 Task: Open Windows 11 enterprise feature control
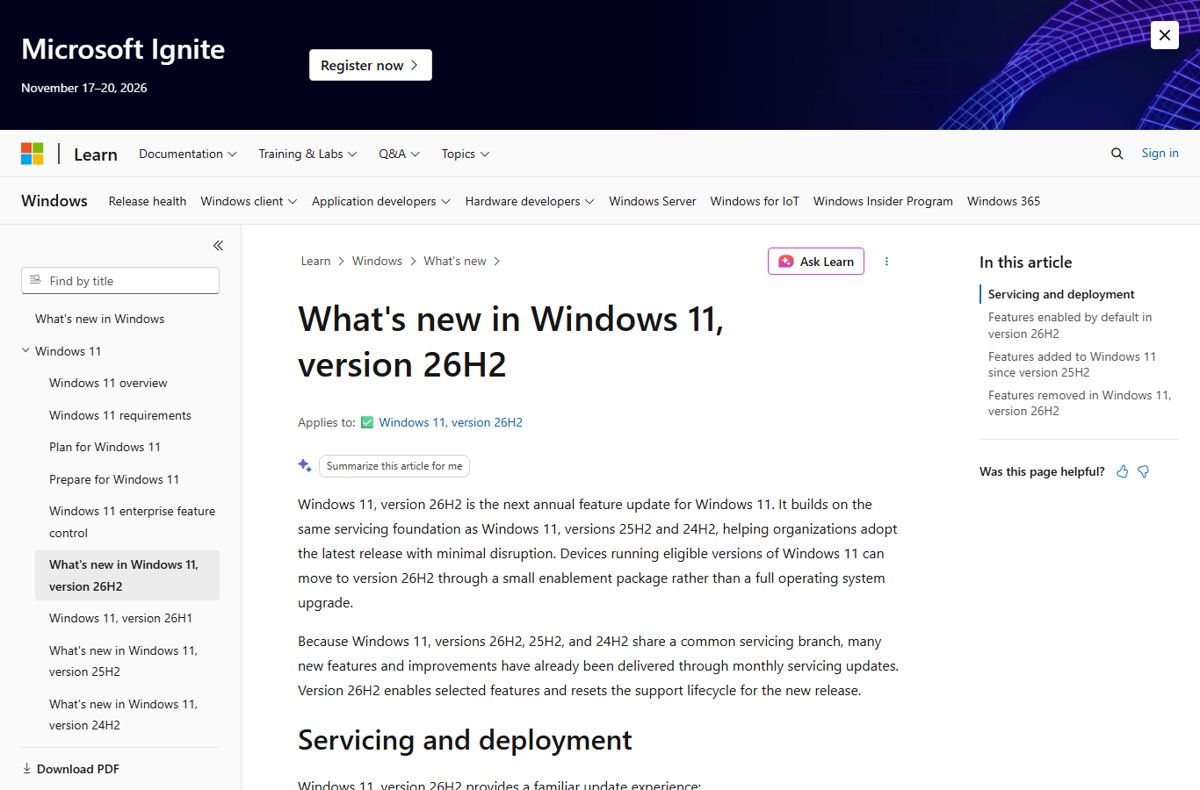pyautogui.click(x=132, y=522)
